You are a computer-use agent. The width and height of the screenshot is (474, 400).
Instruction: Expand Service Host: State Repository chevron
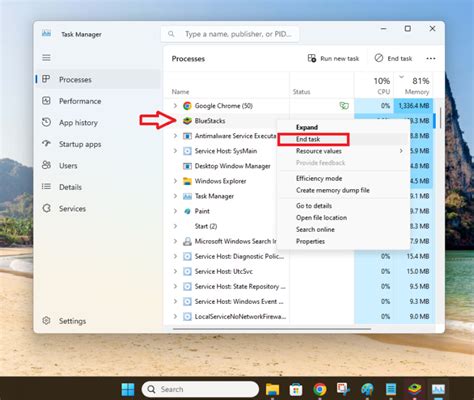coord(175,286)
